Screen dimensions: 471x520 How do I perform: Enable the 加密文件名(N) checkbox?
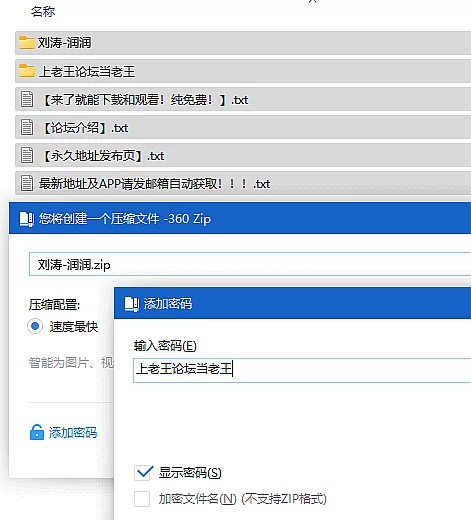(x=142, y=499)
